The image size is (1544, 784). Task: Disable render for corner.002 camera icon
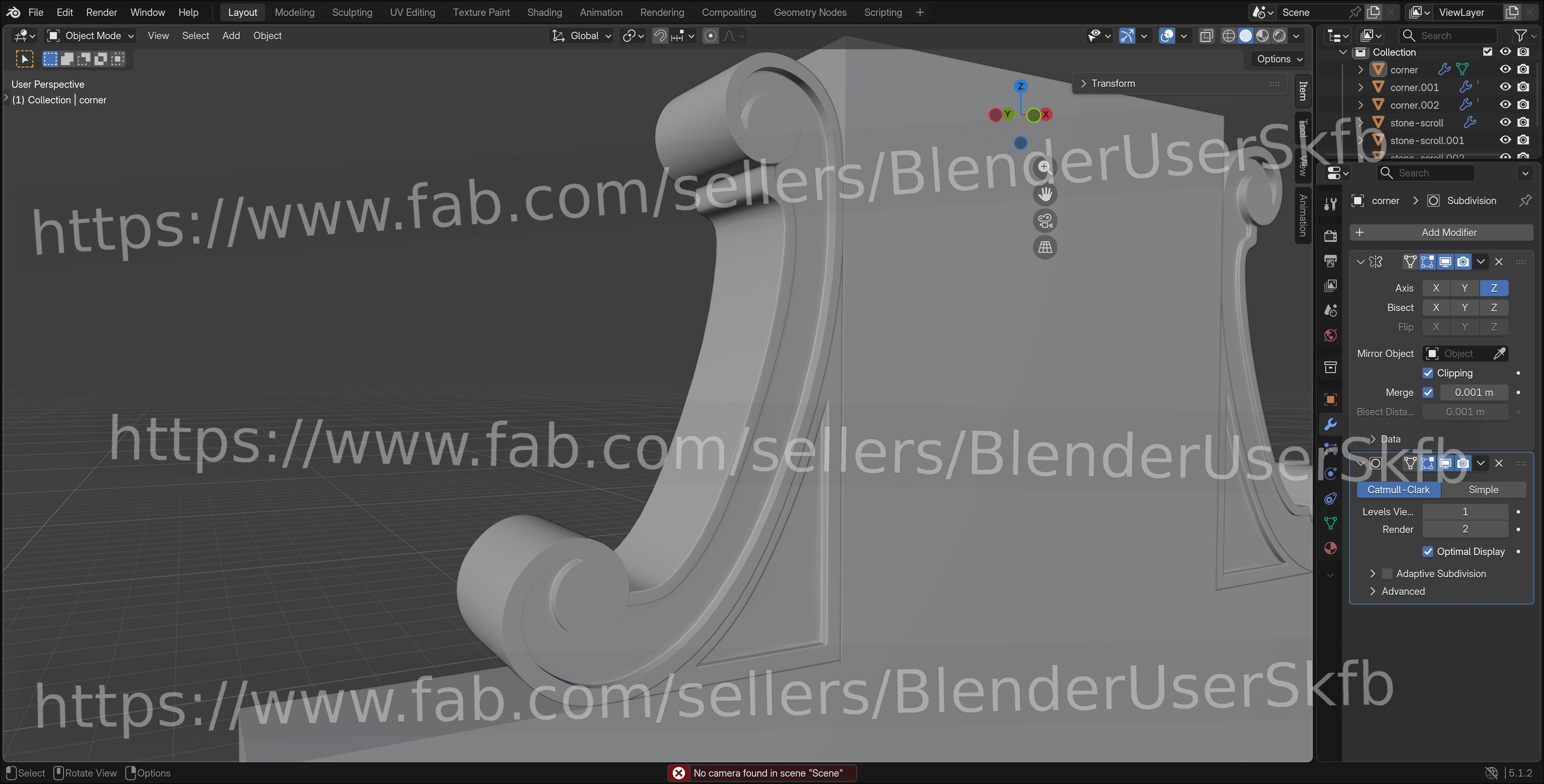[1523, 104]
